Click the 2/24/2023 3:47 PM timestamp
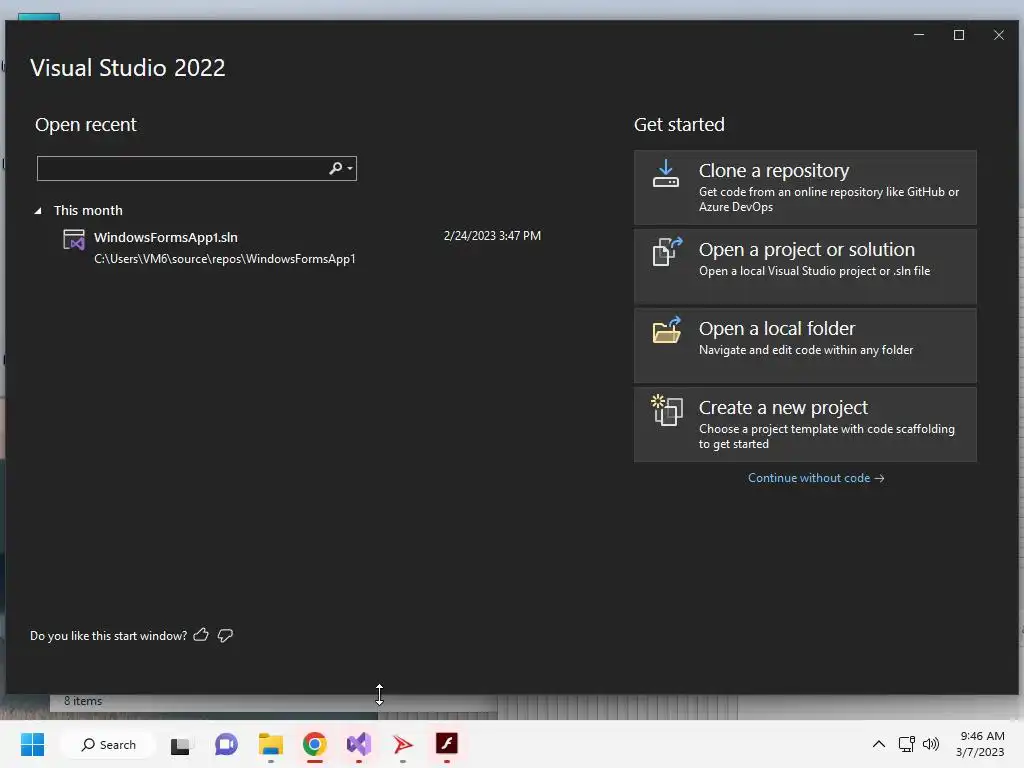This screenshot has width=1024, height=768. tap(492, 236)
